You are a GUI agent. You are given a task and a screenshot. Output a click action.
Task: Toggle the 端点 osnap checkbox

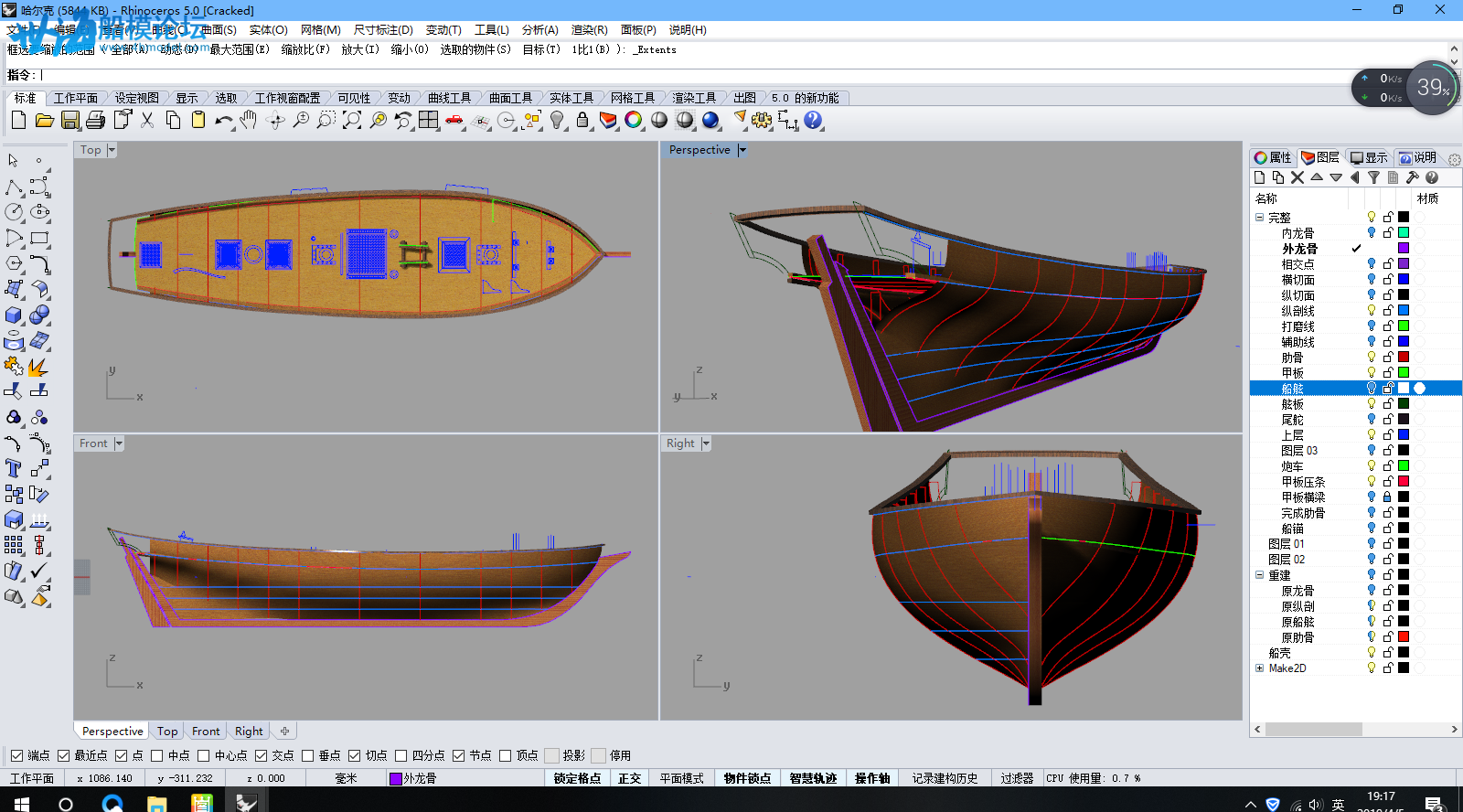pyautogui.click(x=16, y=755)
